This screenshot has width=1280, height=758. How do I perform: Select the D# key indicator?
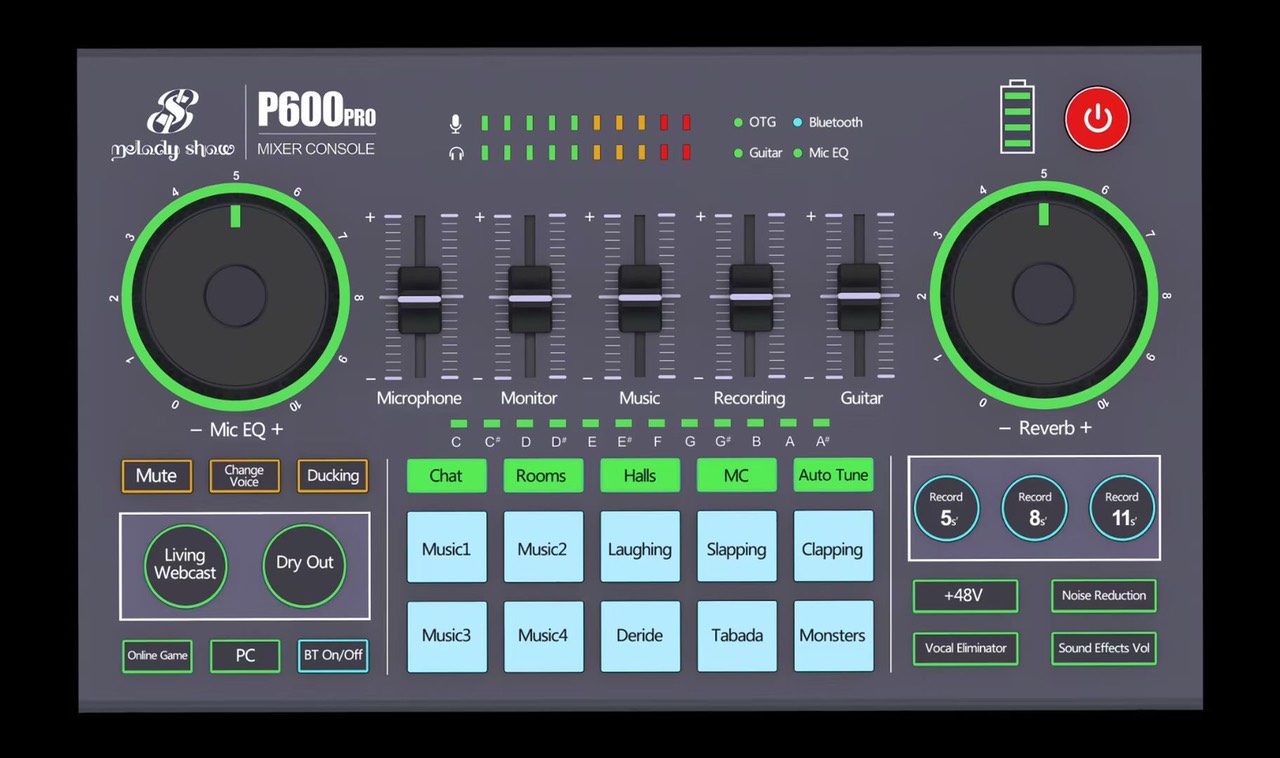pyautogui.click(x=558, y=424)
